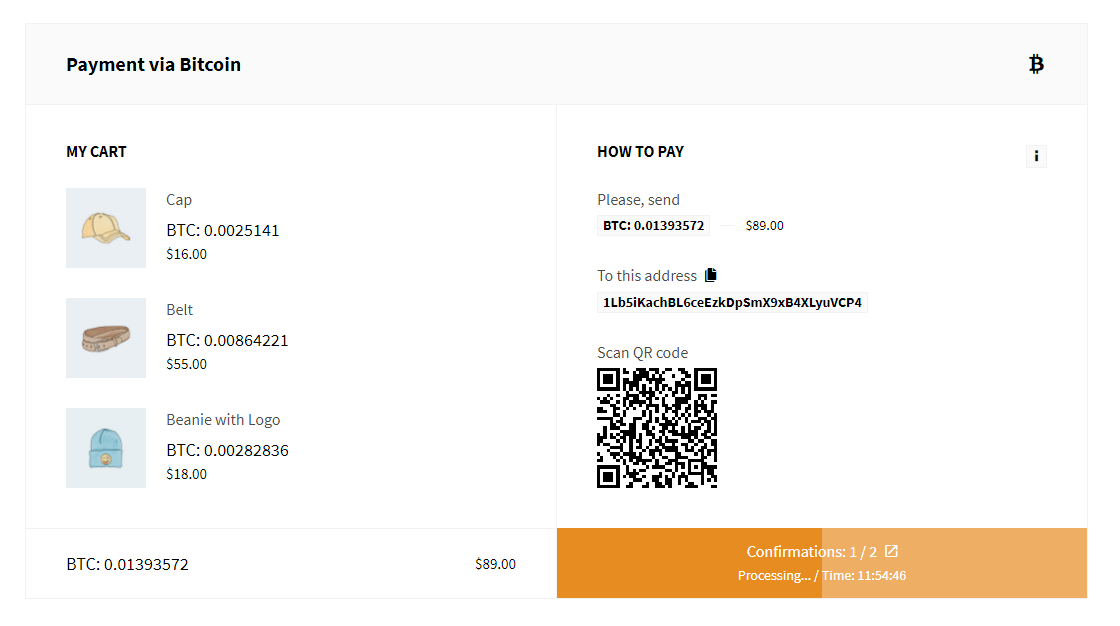Open the info icon beside How to Pay
The image size is (1120, 626).
[x=1036, y=156]
